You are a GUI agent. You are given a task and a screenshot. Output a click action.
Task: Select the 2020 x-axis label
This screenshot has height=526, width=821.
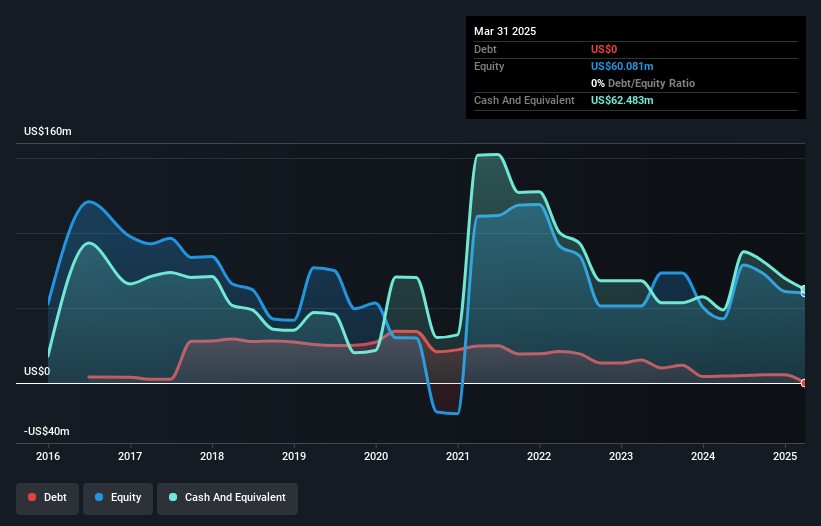pos(376,456)
